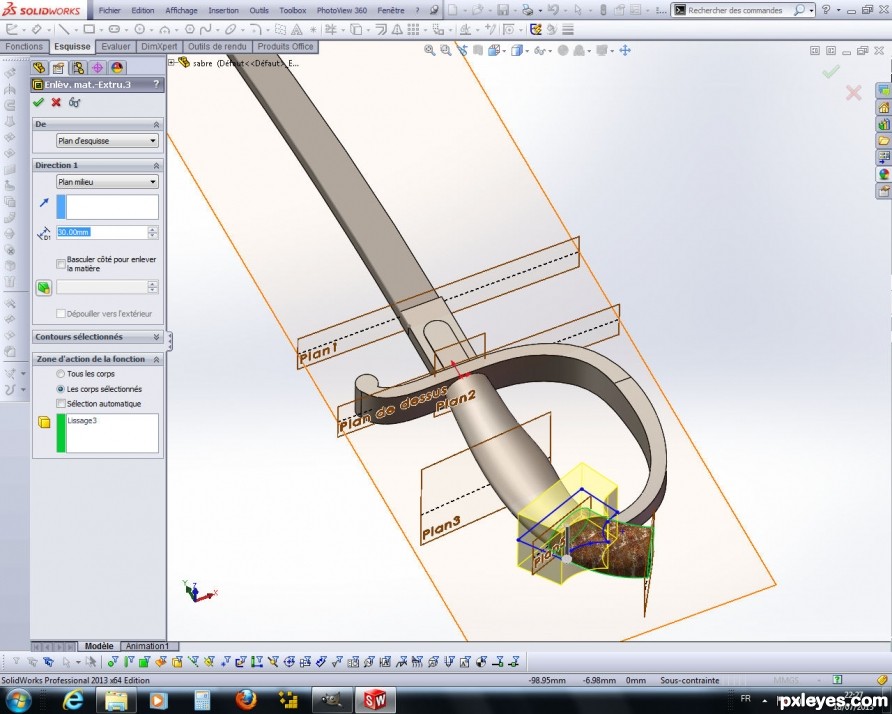The width and height of the screenshot is (892, 714).
Task: Expand the sabre tree node
Action: [171, 63]
